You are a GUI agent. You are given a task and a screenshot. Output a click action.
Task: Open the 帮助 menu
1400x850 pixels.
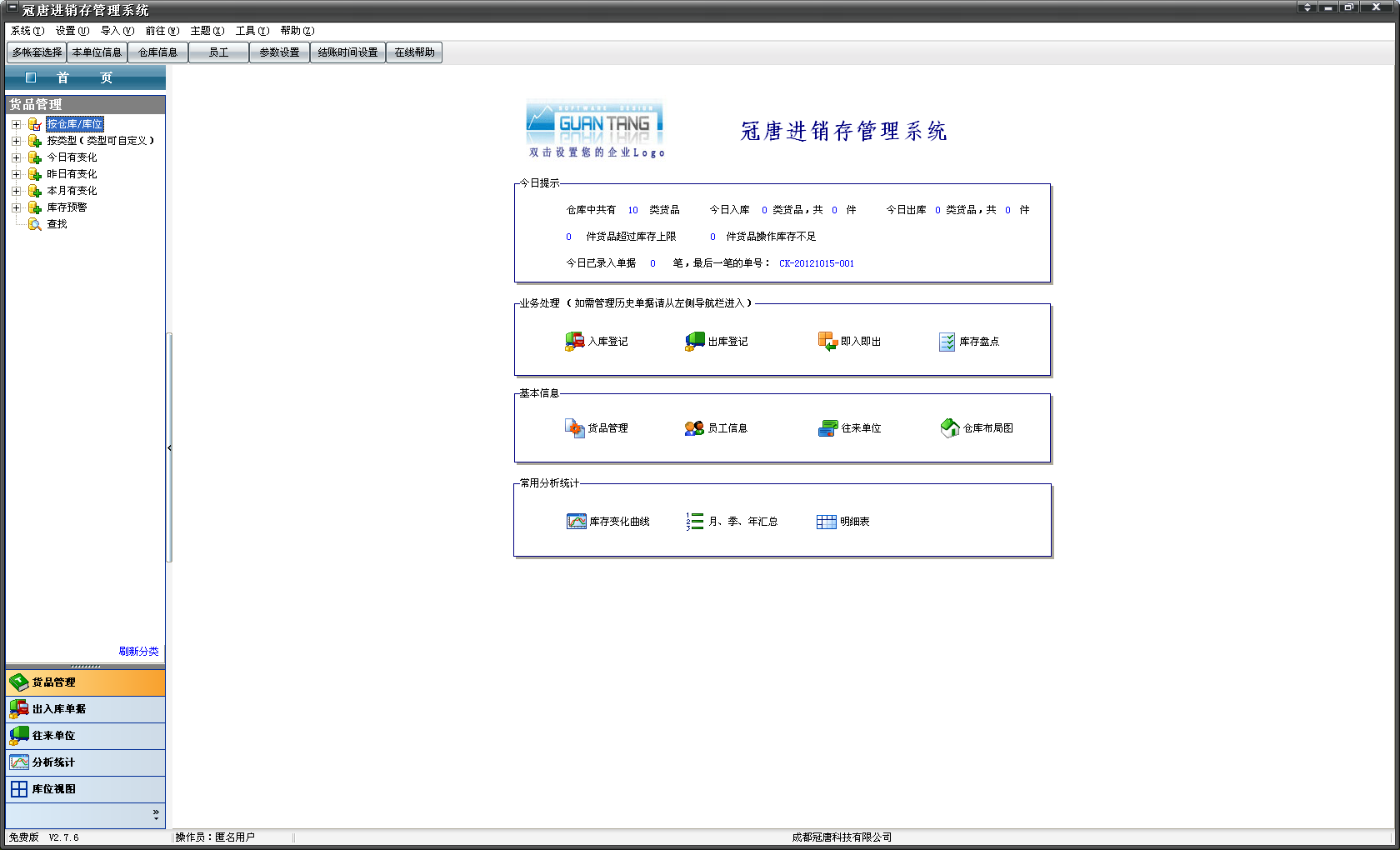[297, 31]
